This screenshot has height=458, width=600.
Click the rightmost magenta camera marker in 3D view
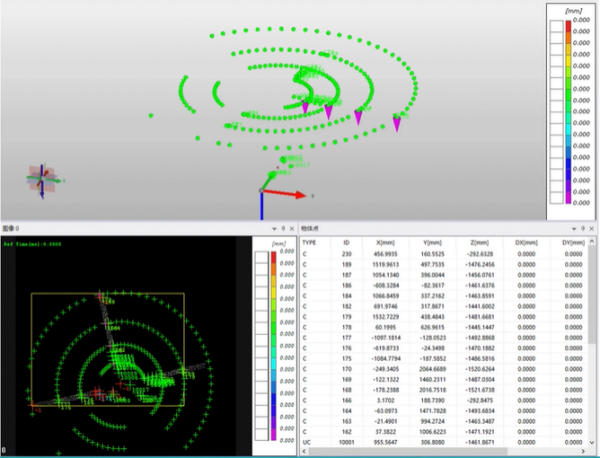(397, 124)
